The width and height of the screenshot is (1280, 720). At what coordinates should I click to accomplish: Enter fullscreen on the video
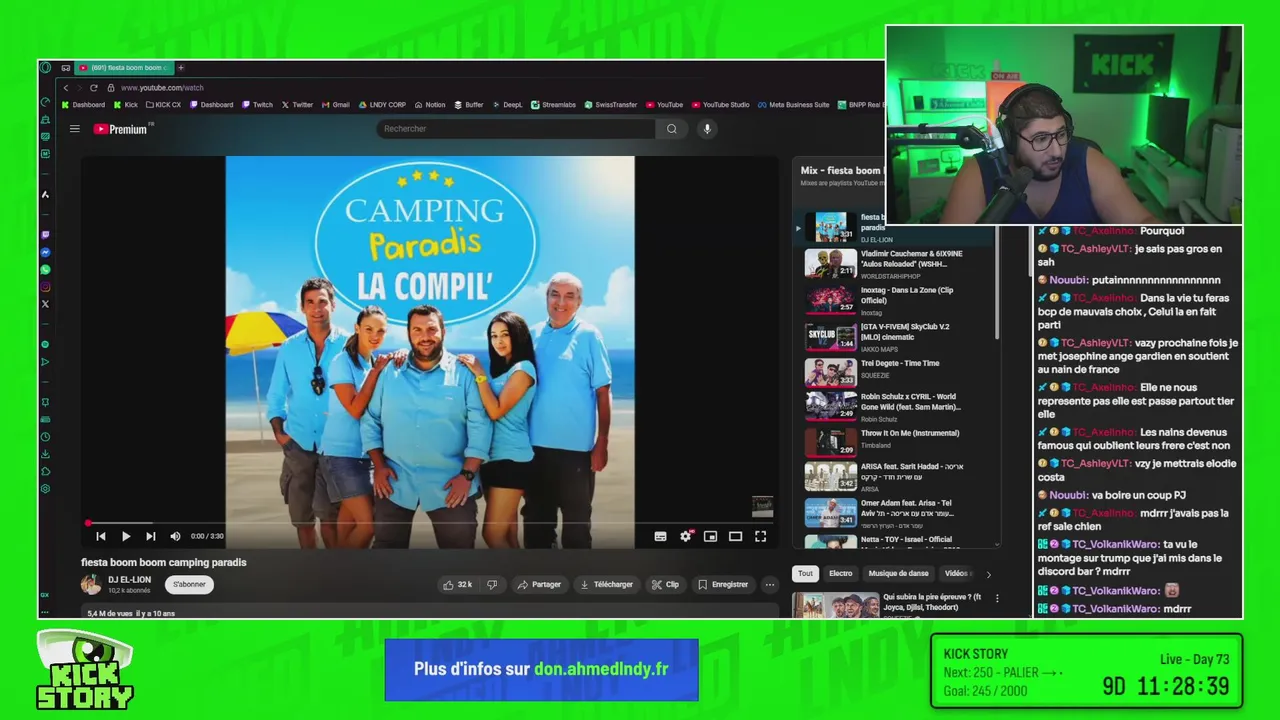pyautogui.click(x=761, y=537)
